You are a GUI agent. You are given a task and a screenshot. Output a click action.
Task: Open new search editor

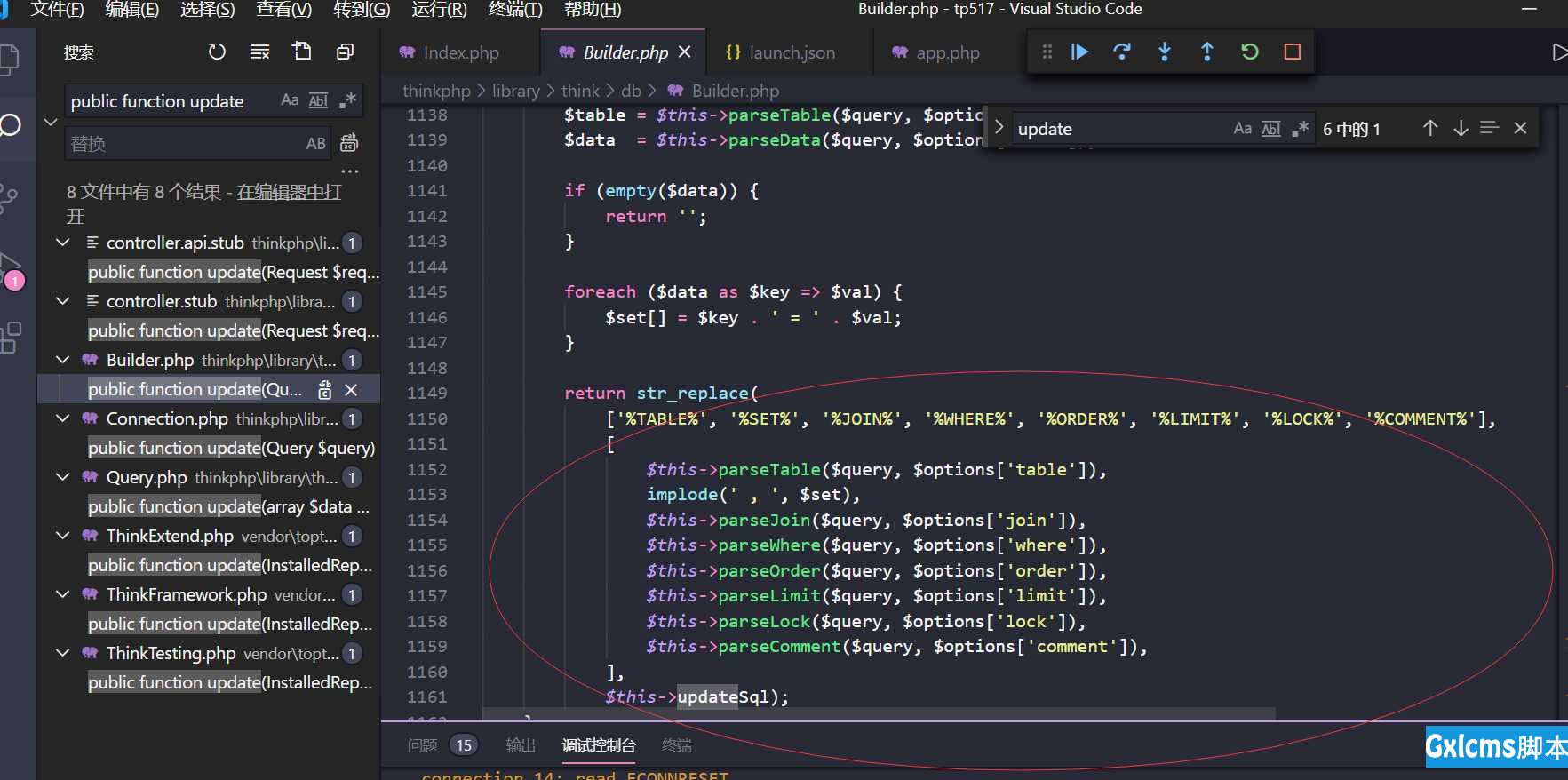pyautogui.click(x=302, y=52)
